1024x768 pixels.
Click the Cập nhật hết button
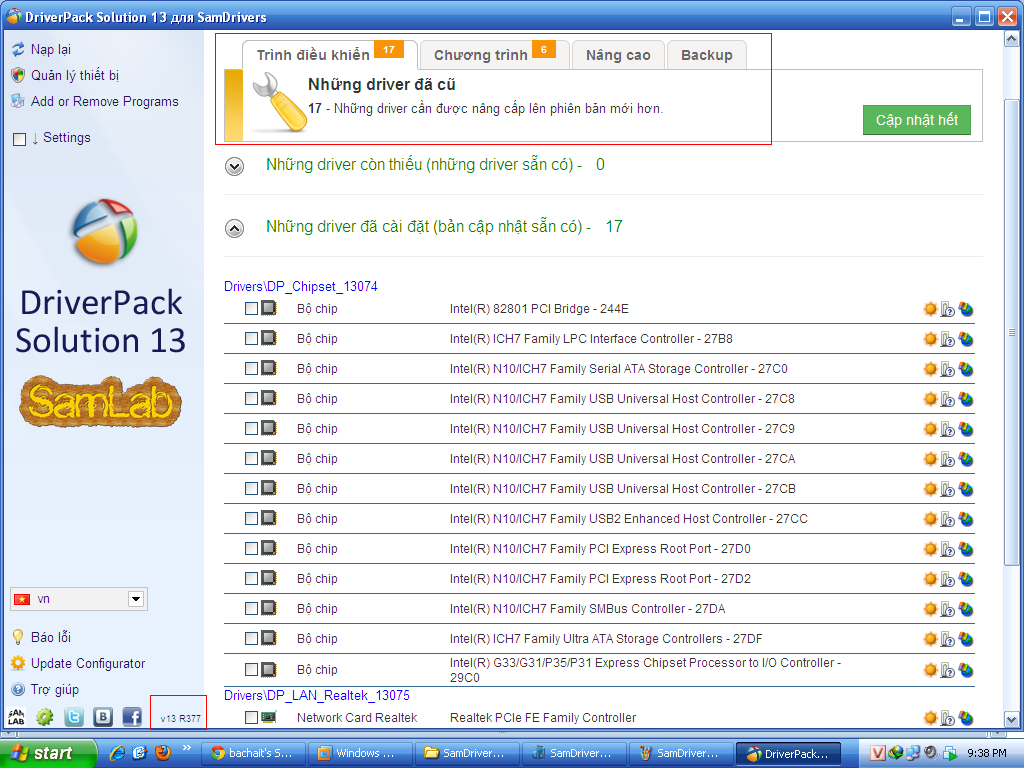click(917, 120)
